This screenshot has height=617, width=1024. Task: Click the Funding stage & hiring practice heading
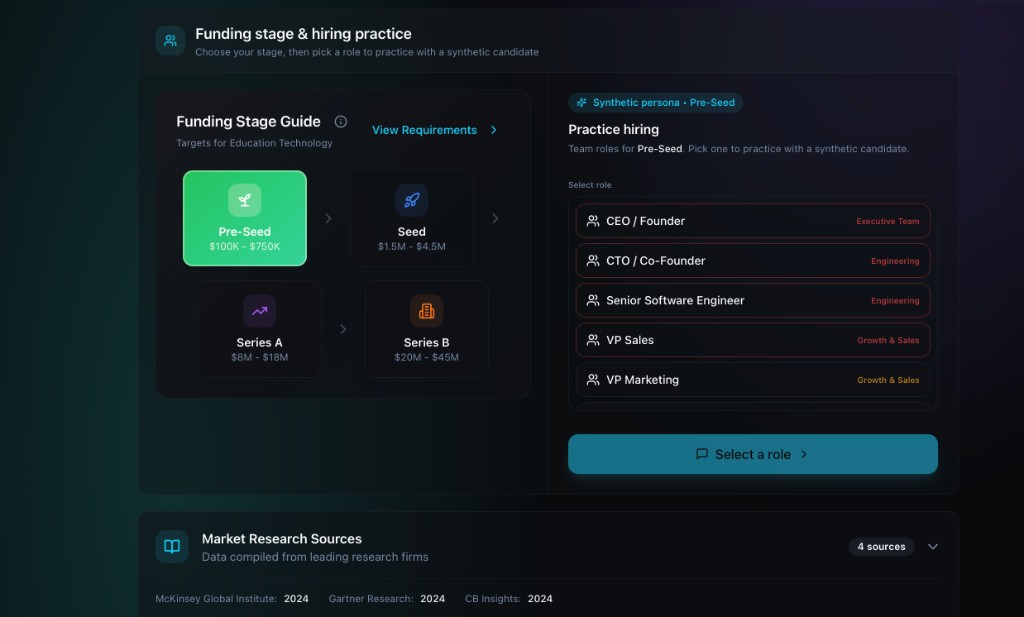point(303,34)
